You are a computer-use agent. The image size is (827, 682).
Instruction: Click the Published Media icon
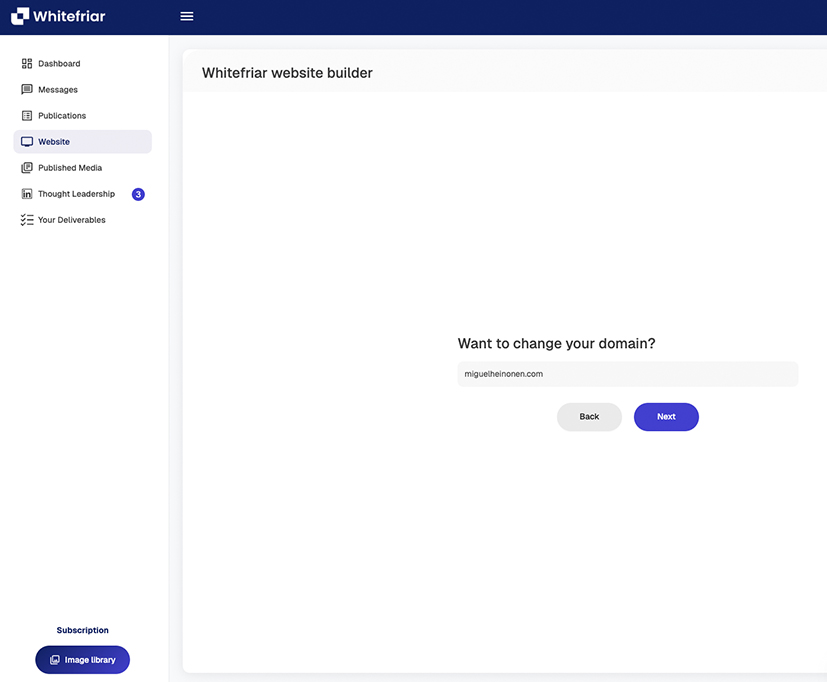pos(27,168)
